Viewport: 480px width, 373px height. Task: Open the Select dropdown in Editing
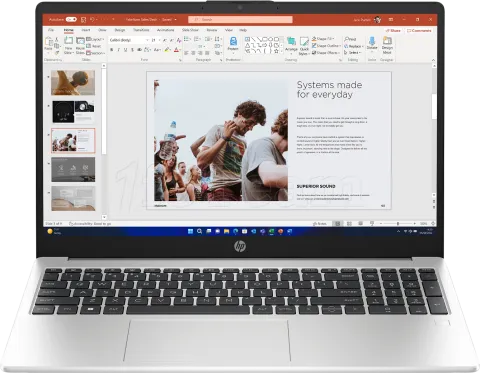click(x=352, y=53)
